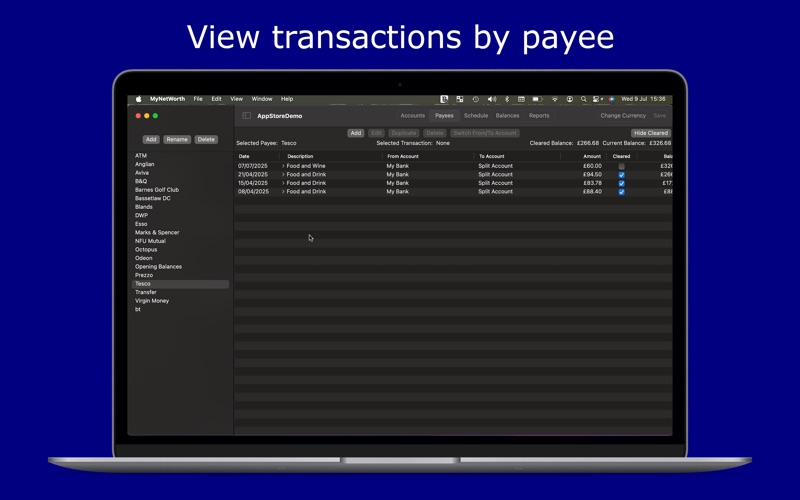Viewport: 800px width, 500px height.
Task: Go to the Reports tab
Action: pos(539,116)
